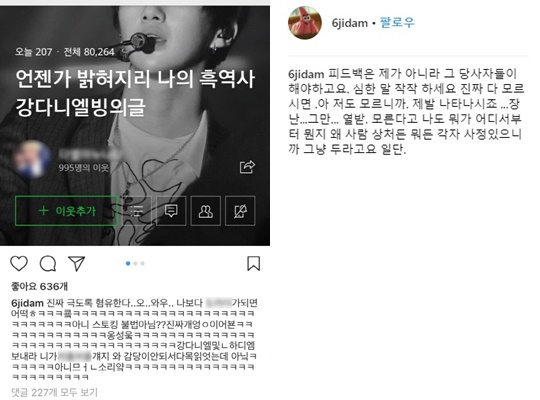Follow 6jidam via 팔로우 link
The height and width of the screenshot is (400, 540).
(x=397, y=23)
